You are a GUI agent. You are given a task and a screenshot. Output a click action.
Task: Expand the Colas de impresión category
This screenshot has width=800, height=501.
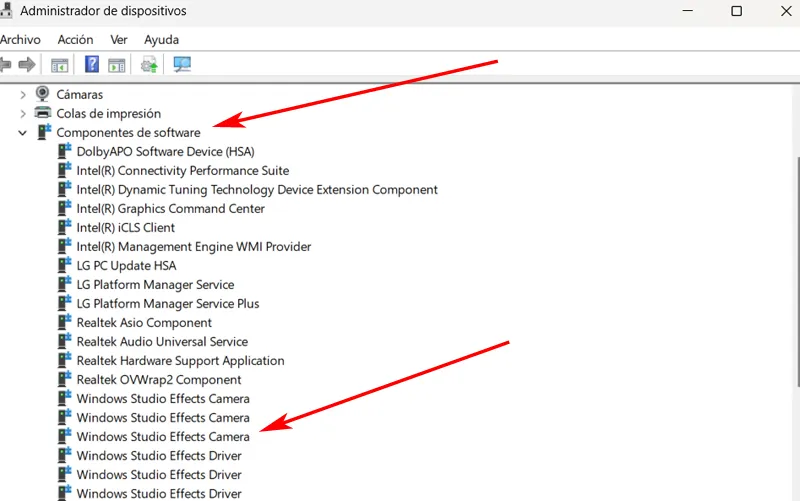23,113
